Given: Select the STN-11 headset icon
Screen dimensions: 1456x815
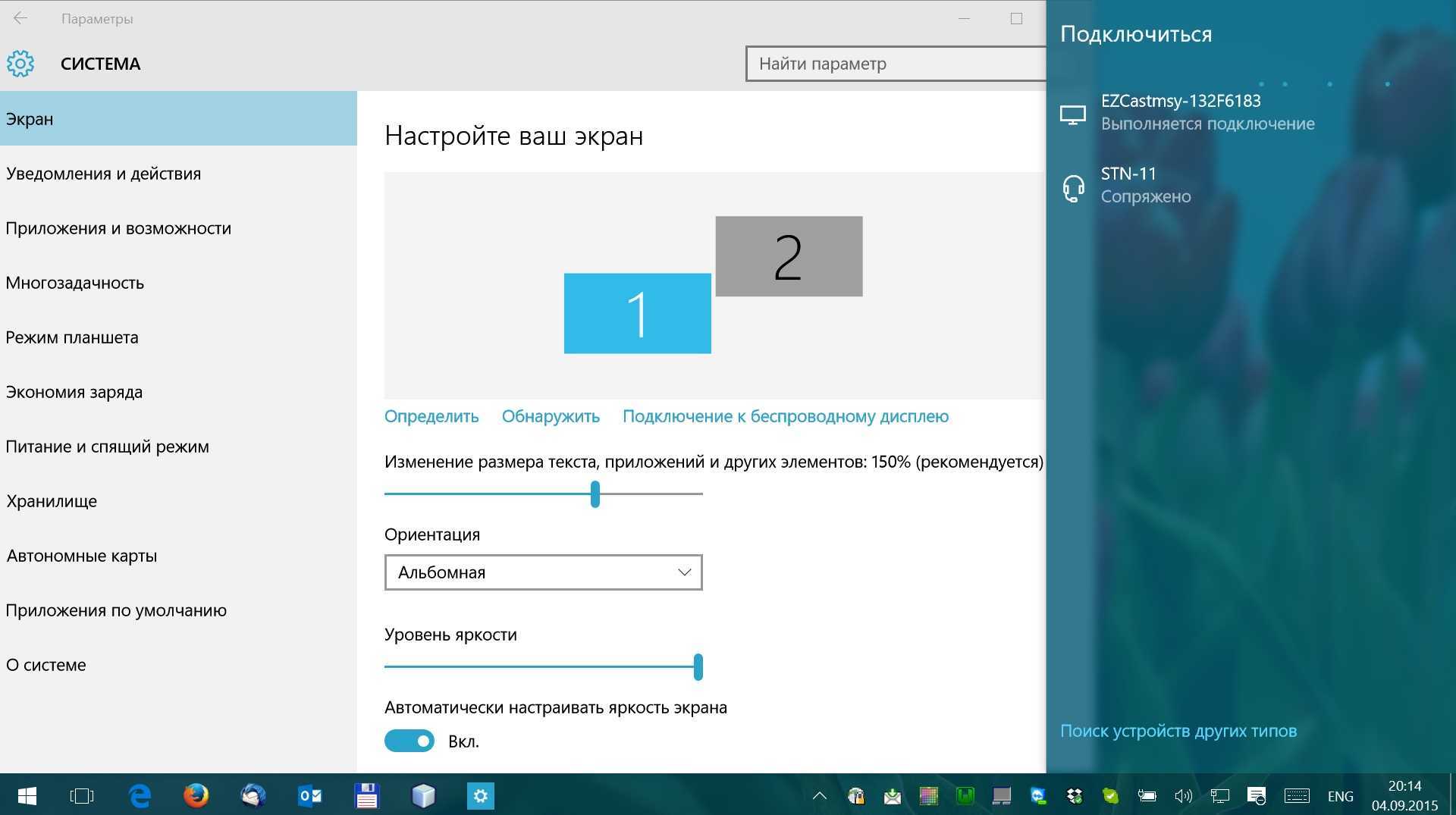Looking at the screenshot, I should [x=1073, y=187].
